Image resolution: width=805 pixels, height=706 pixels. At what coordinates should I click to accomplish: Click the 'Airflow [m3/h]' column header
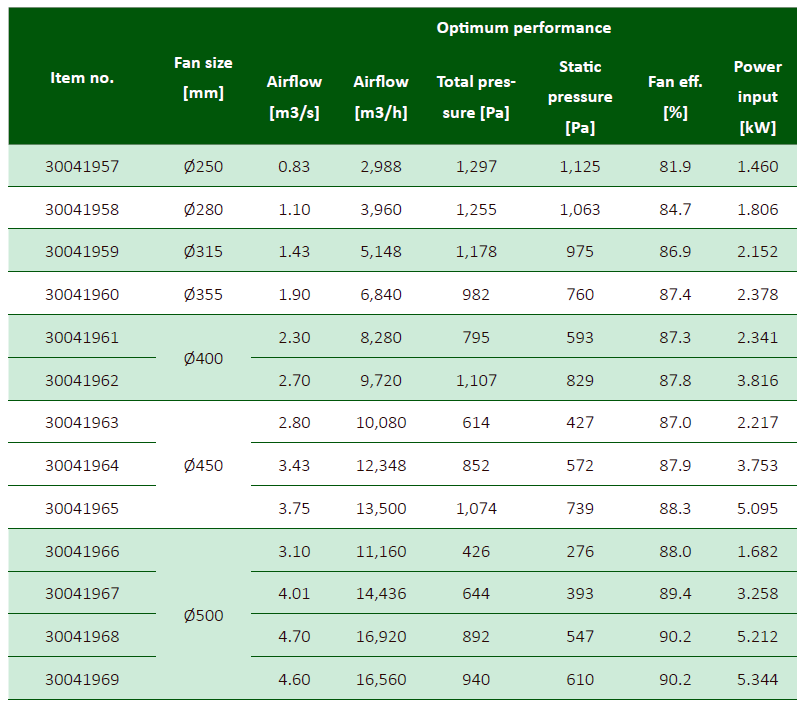[x=381, y=97]
